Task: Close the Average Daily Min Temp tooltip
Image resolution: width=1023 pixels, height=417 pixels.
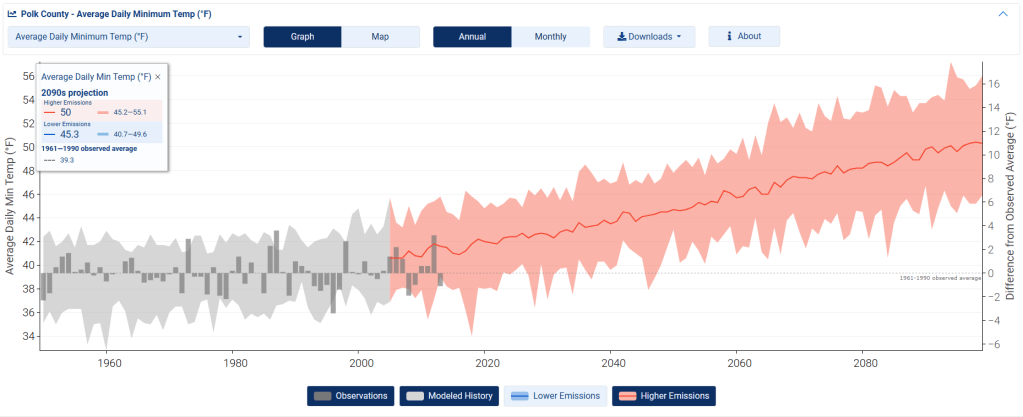Action: coord(158,76)
